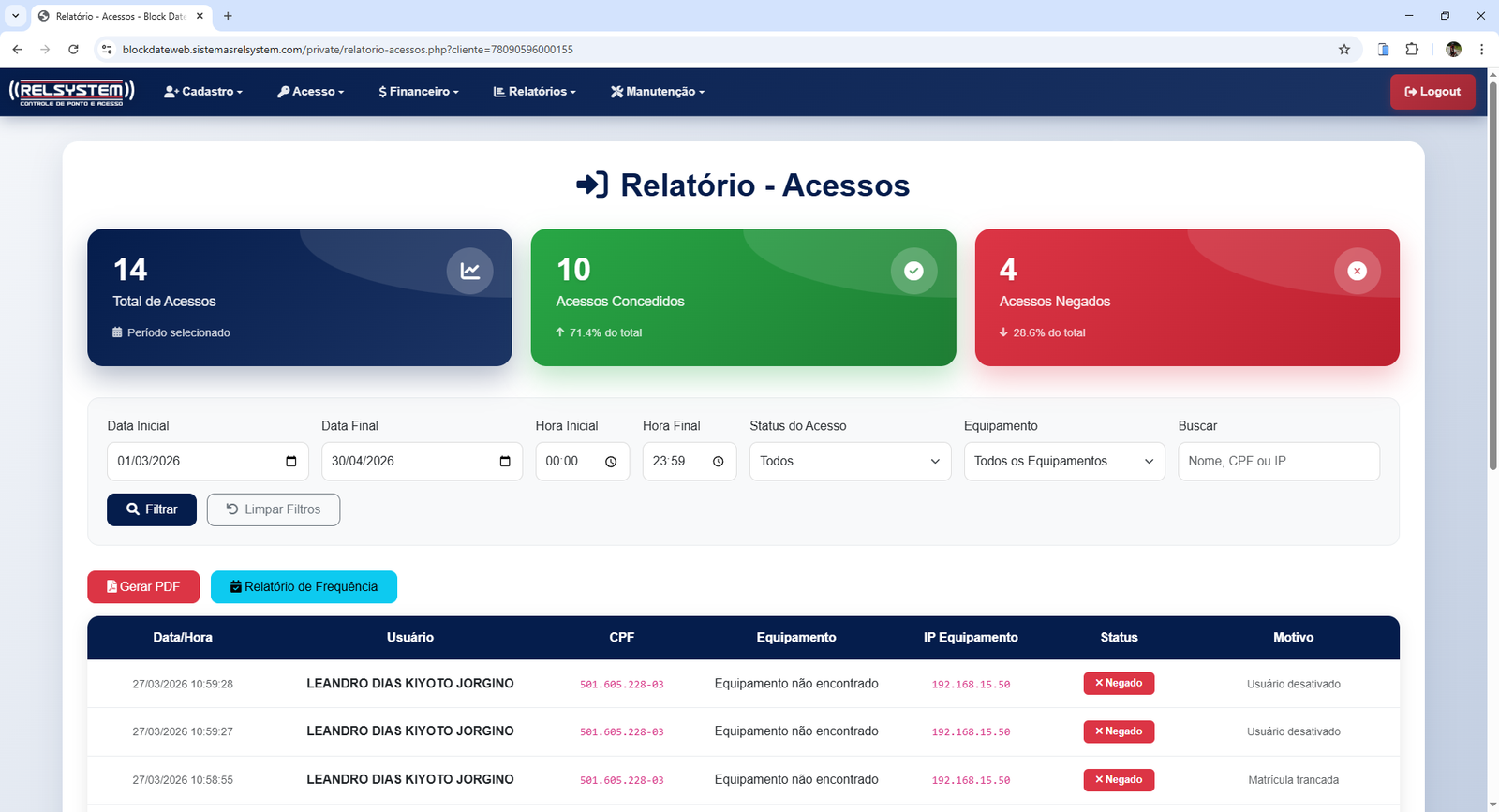Click the chart icon on Total de Acessos card

pyautogui.click(x=469, y=271)
